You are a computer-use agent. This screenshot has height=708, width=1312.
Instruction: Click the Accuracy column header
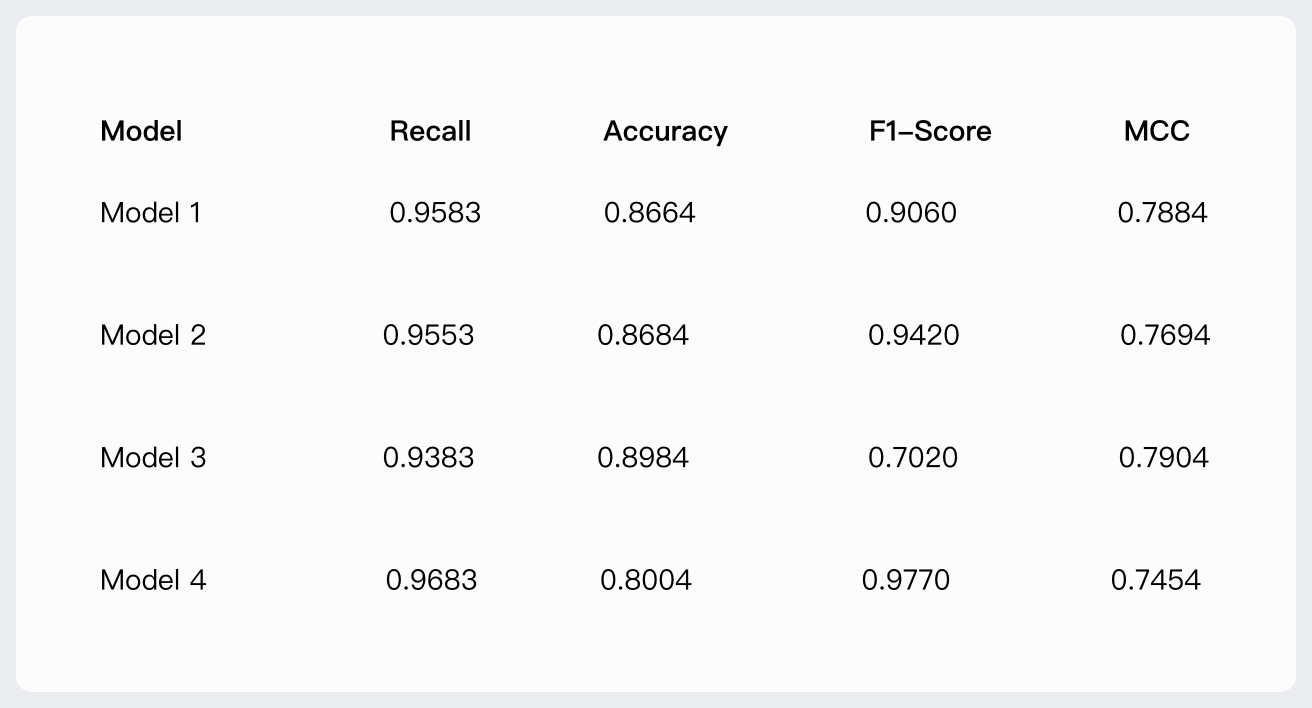665,131
